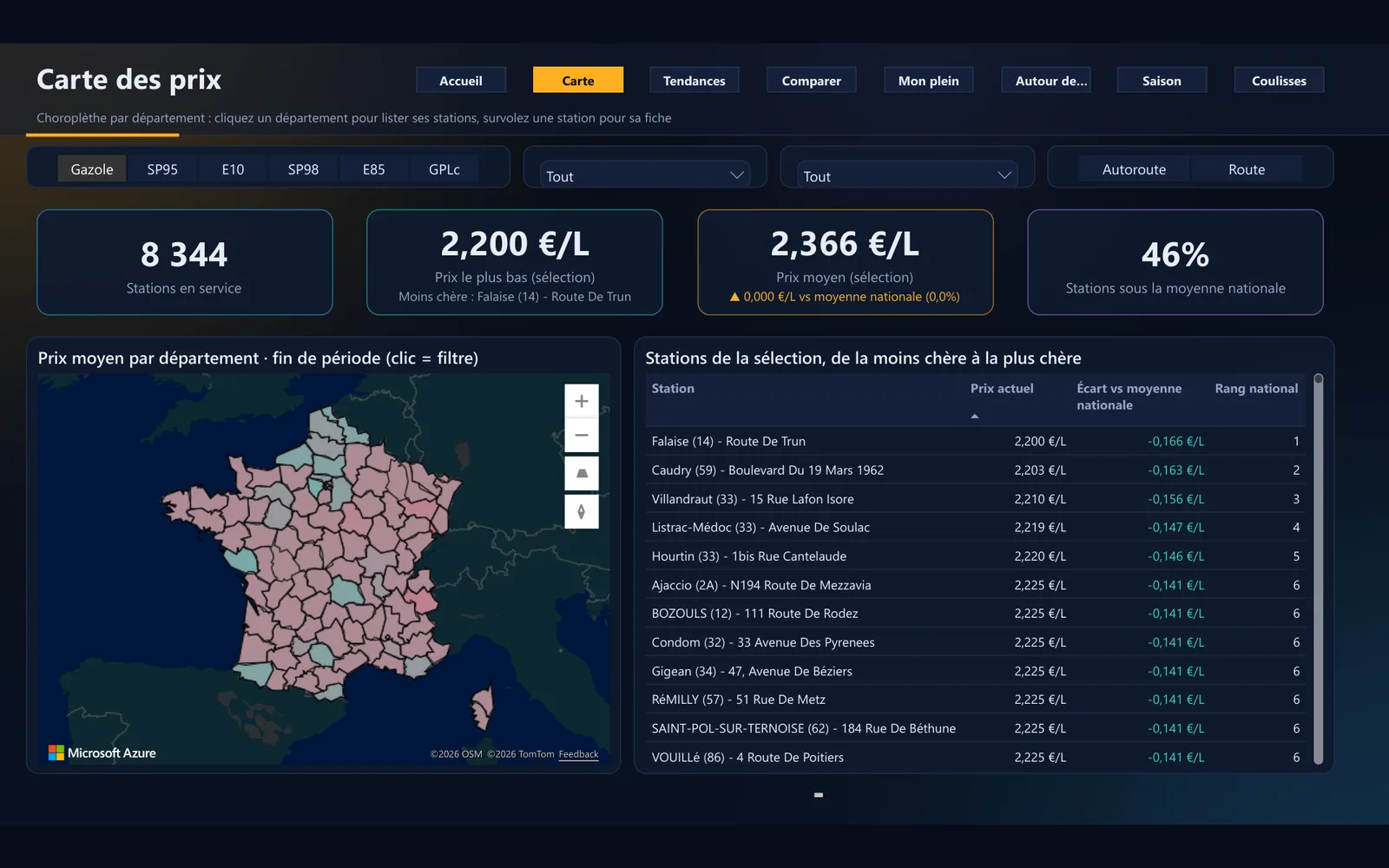
Task: Select Ajaccio (2A) - N194 Route De Mezzavia
Action: point(976,585)
